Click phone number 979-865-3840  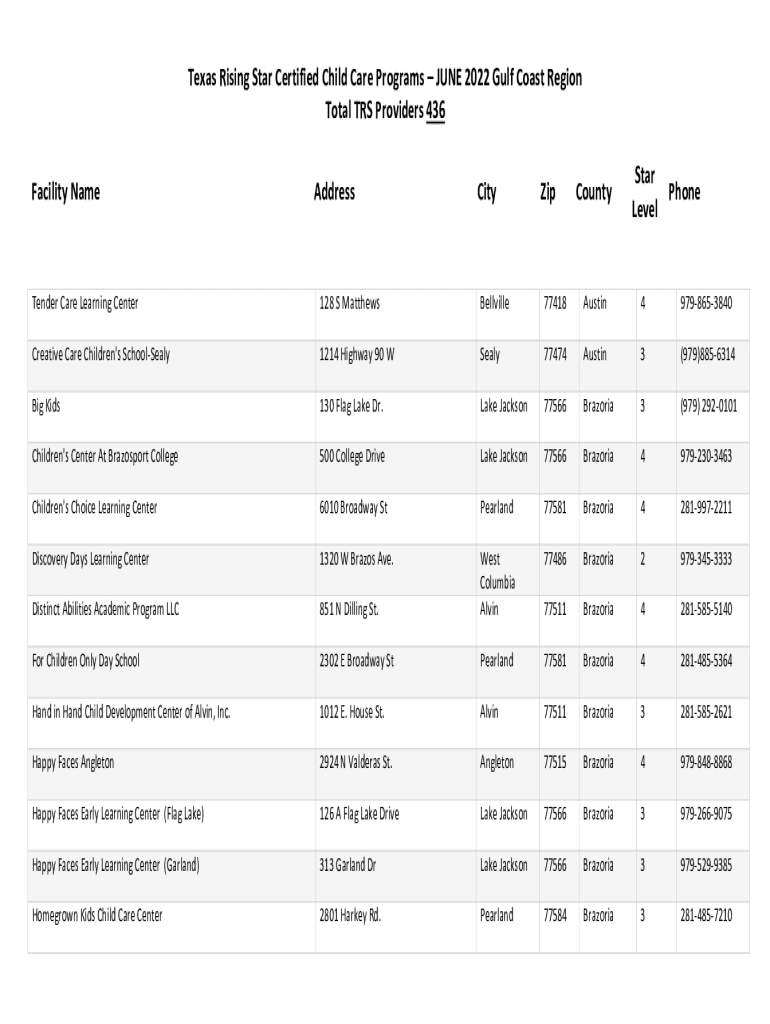706,303
